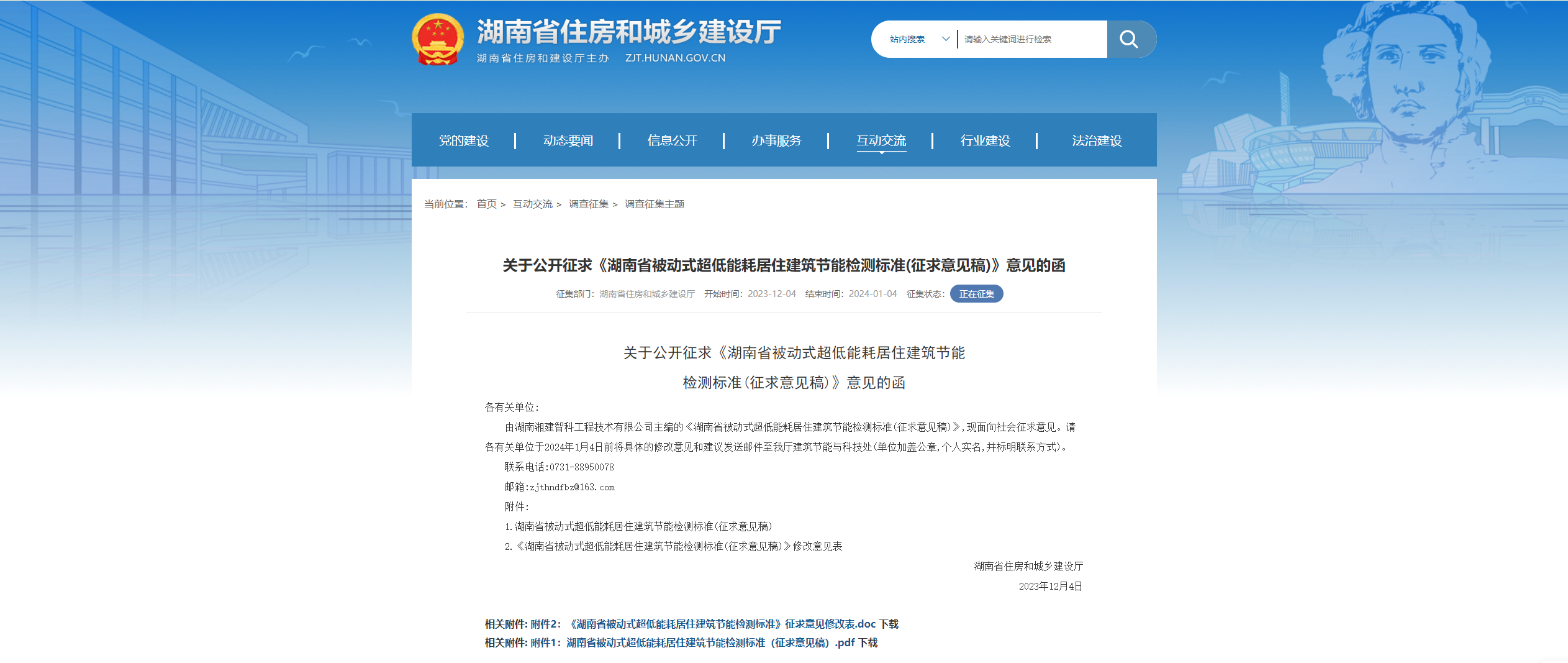
Task: Click the national emblem logo
Action: click(437, 39)
